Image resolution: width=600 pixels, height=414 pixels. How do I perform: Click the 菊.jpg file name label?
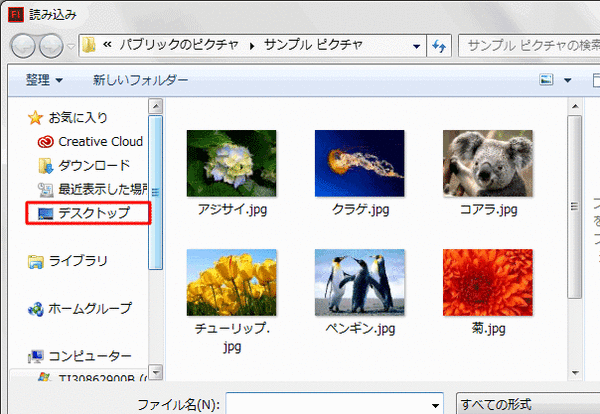click(489, 328)
